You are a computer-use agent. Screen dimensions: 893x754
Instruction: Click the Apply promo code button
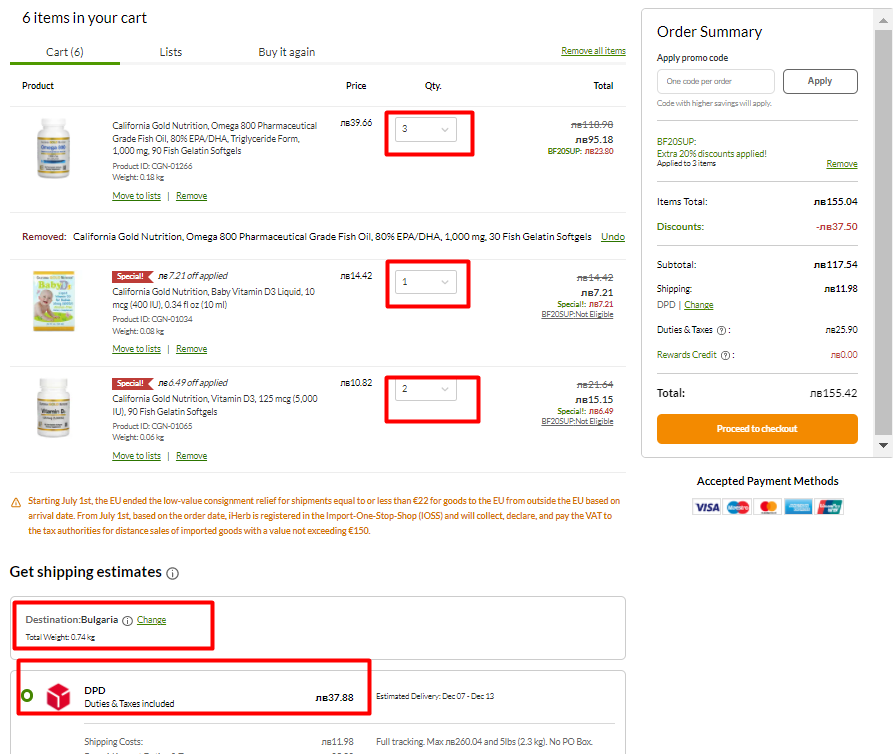[819, 81]
